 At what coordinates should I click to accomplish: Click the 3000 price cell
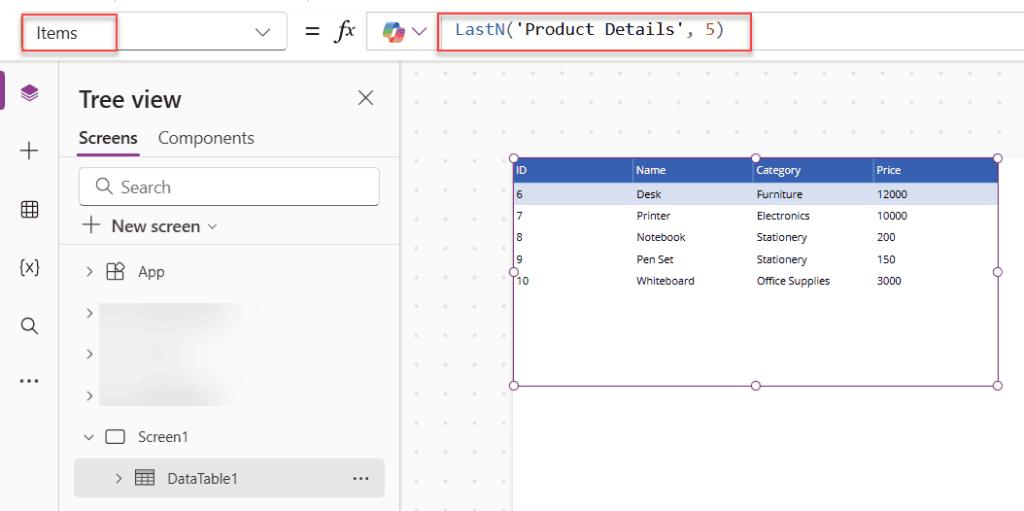pyautogui.click(x=889, y=281)
